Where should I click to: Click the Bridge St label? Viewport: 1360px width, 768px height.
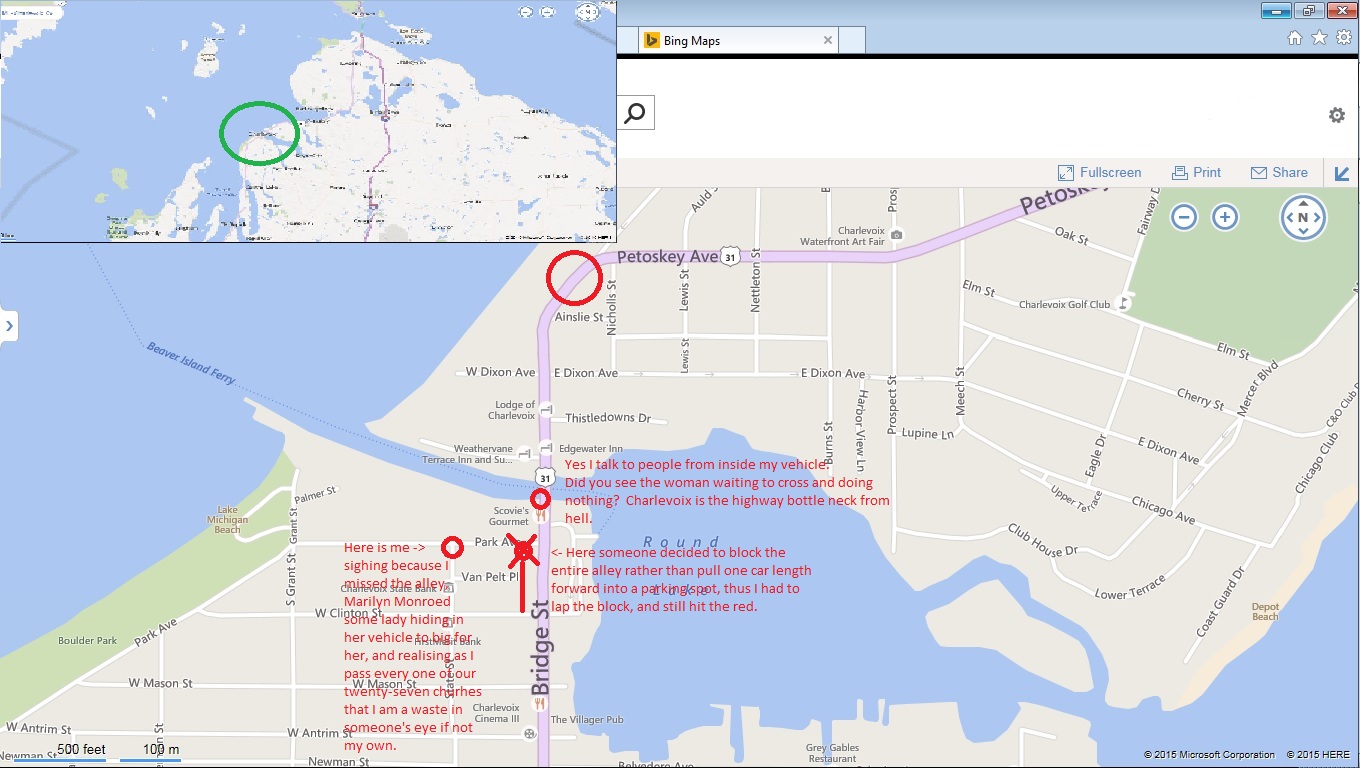click(x=541, y=647)
